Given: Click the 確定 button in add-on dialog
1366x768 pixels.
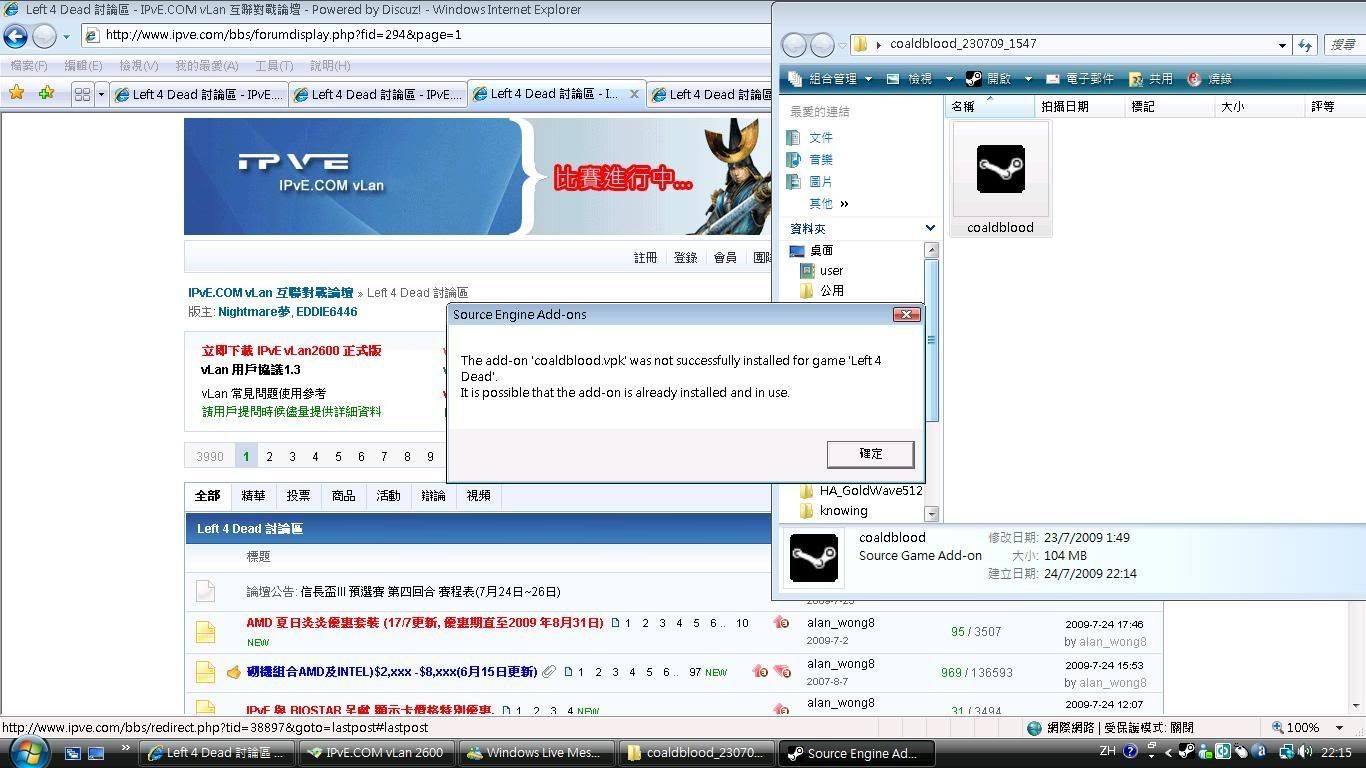Looking at the screenshot, I should [870, 454].
